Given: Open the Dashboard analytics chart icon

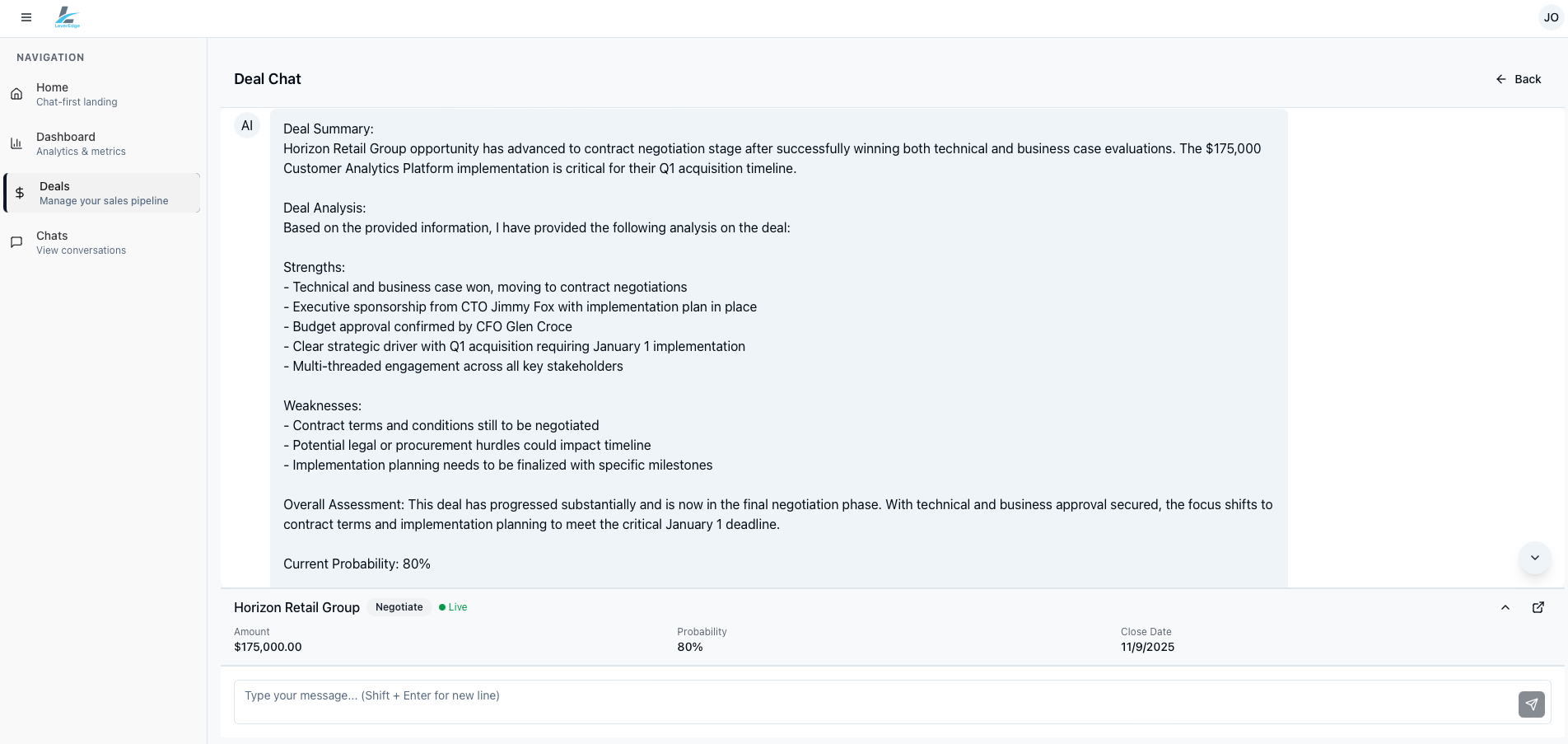Looking at the screenshot, I should click(x=16, y=143).
